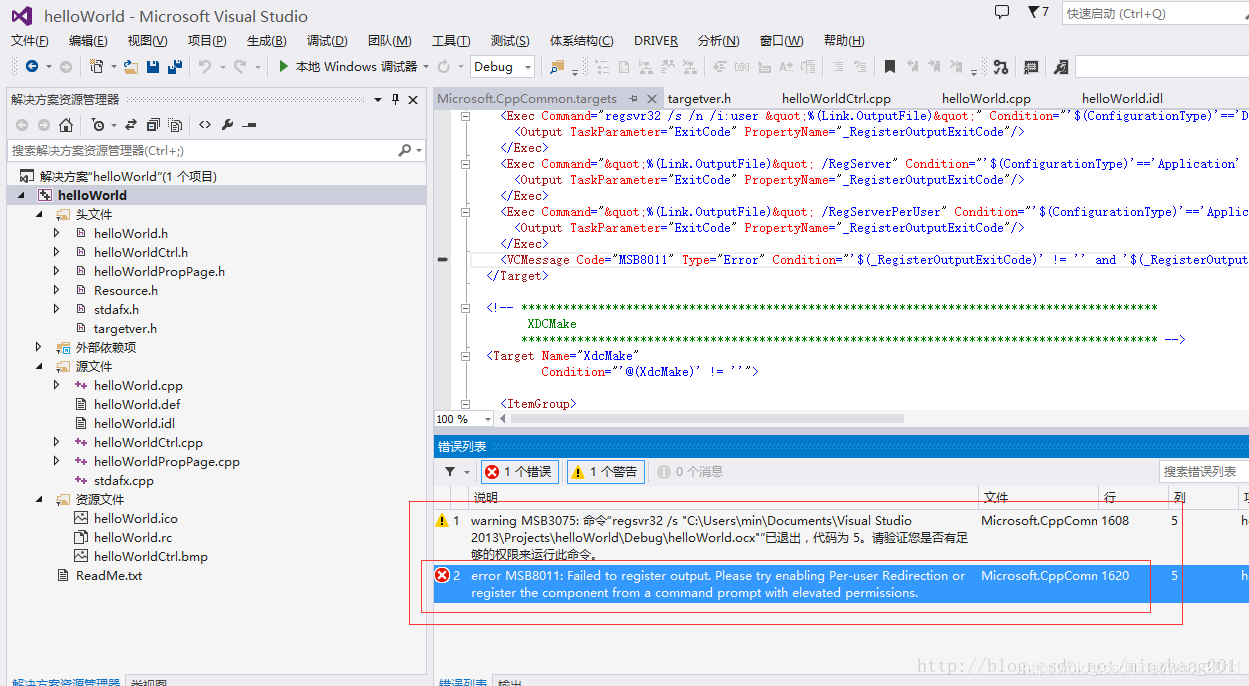Click the Save All icon
1249x686 pixels.
tap(175, 67)
